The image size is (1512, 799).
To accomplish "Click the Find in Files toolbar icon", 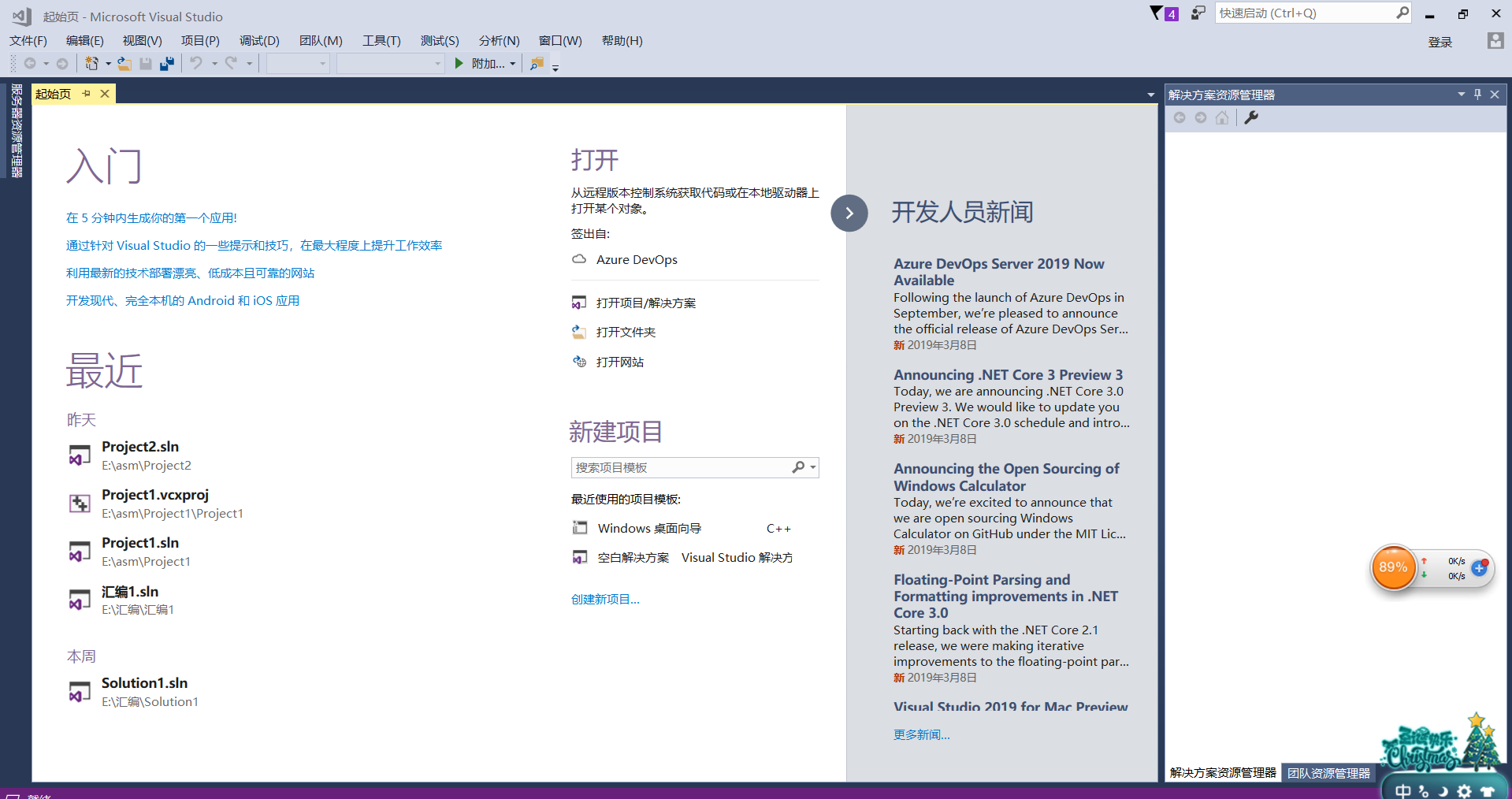I will tap(537, 64).
